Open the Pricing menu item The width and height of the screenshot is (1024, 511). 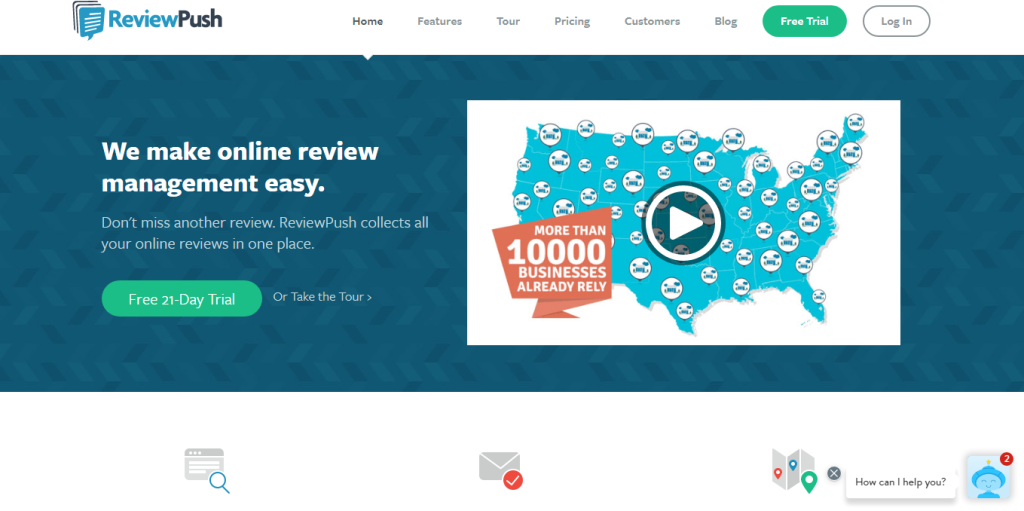(x=572, y=21)
